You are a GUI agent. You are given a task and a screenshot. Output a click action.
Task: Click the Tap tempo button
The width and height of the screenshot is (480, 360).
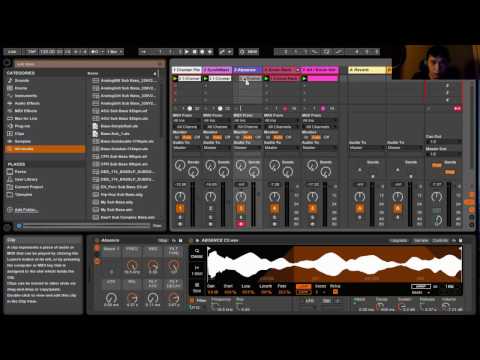(x=32, y=52)
